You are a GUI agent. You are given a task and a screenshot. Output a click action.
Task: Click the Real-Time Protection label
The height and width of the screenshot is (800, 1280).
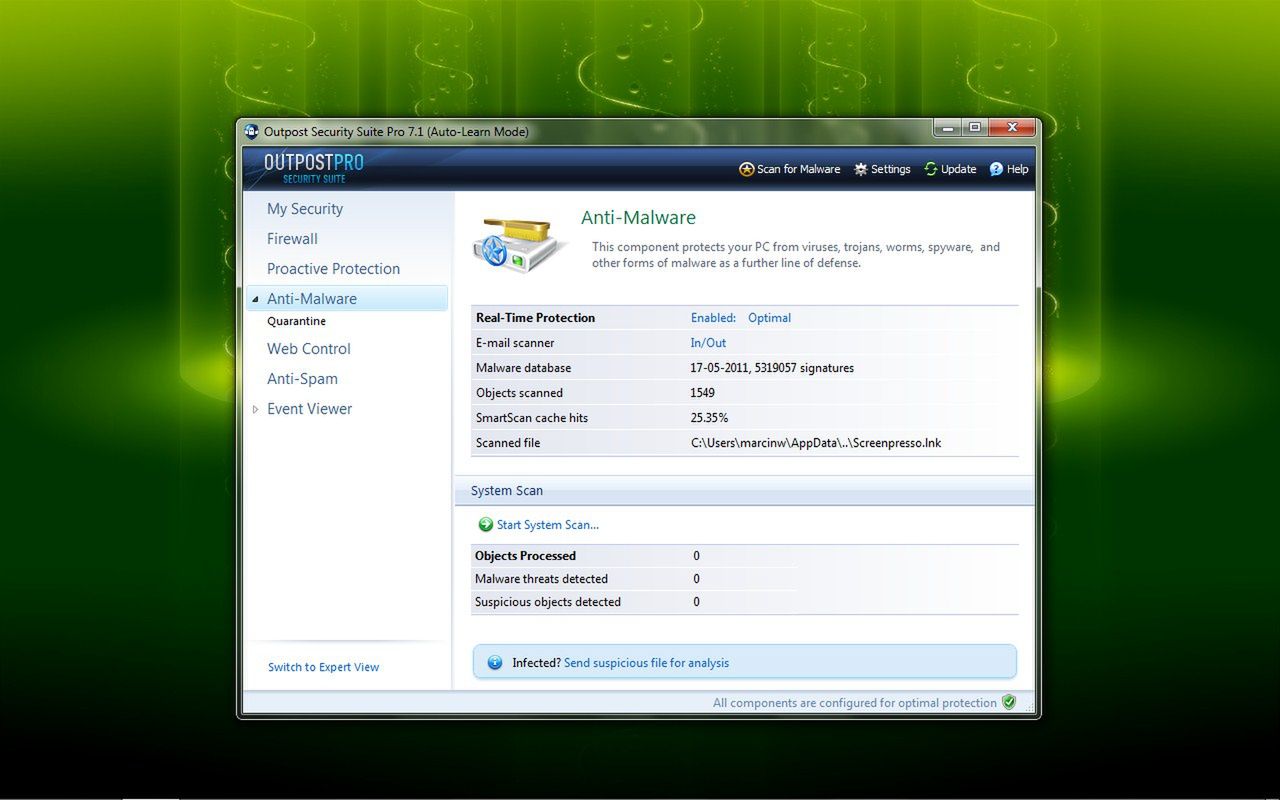535,318
